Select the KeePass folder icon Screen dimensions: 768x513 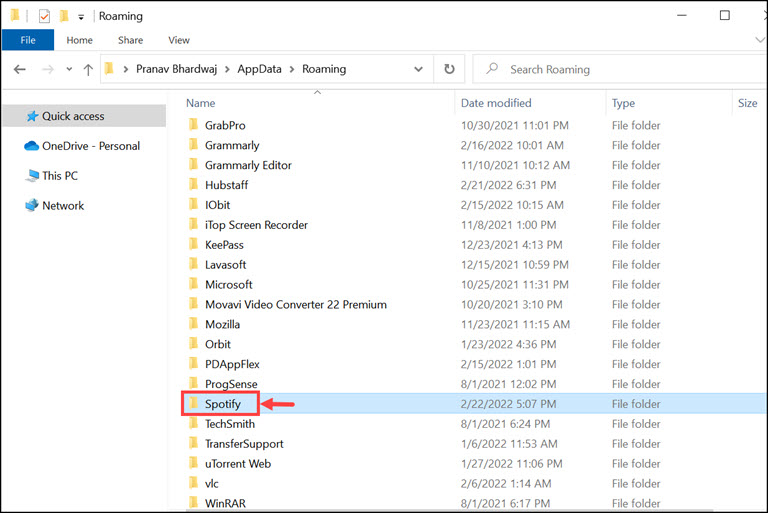(x=193, y=244)
